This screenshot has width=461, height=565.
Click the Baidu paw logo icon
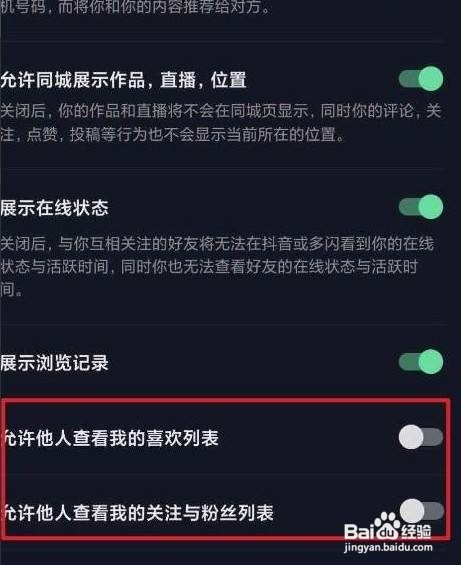(387, 527)
